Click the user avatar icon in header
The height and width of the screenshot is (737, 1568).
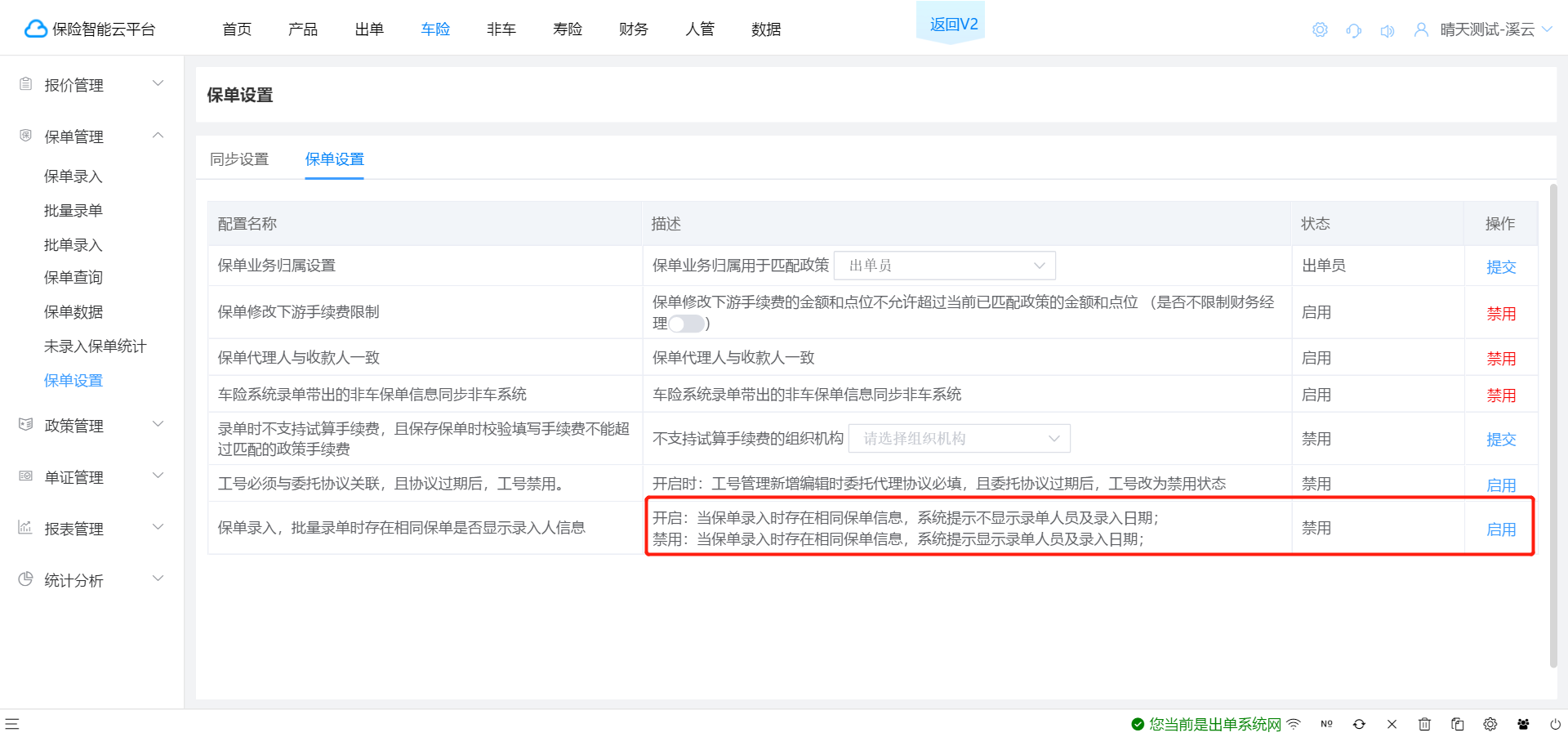coord(1421,30)
